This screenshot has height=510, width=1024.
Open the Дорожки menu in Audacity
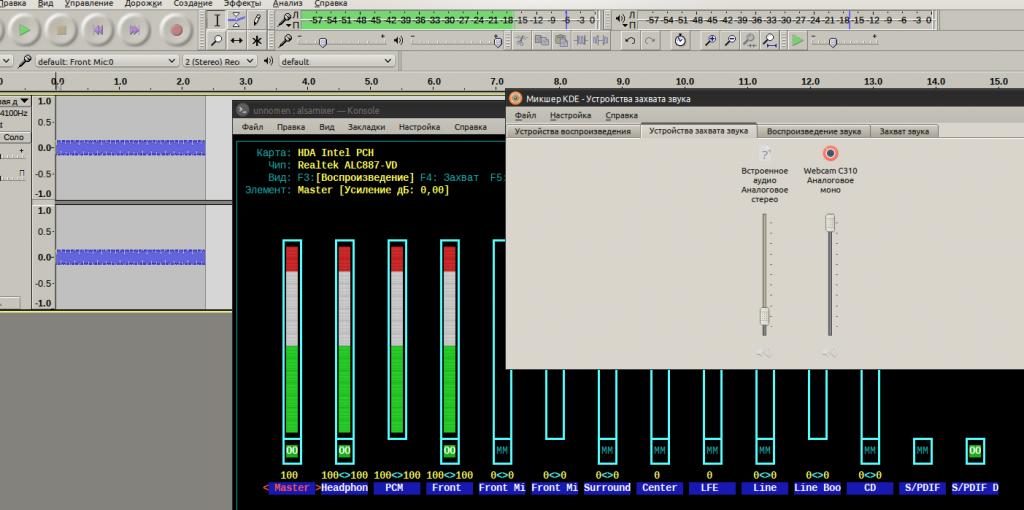pos(143,3)
